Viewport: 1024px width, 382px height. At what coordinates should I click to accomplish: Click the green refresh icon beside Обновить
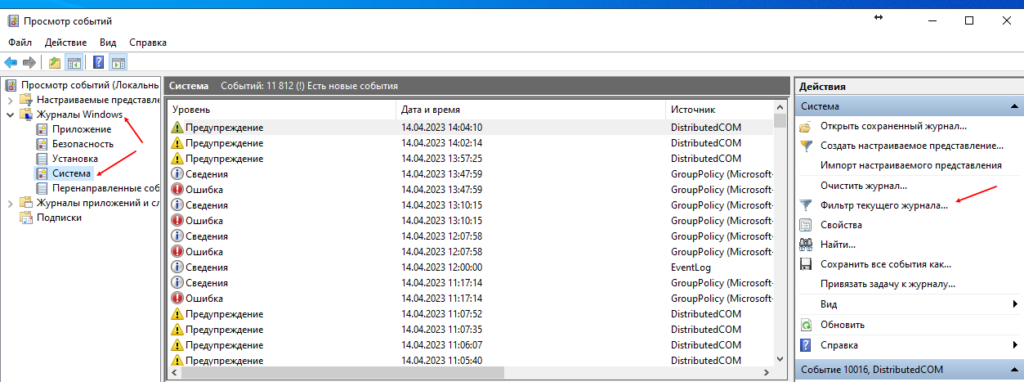click(x=806, y=325)
